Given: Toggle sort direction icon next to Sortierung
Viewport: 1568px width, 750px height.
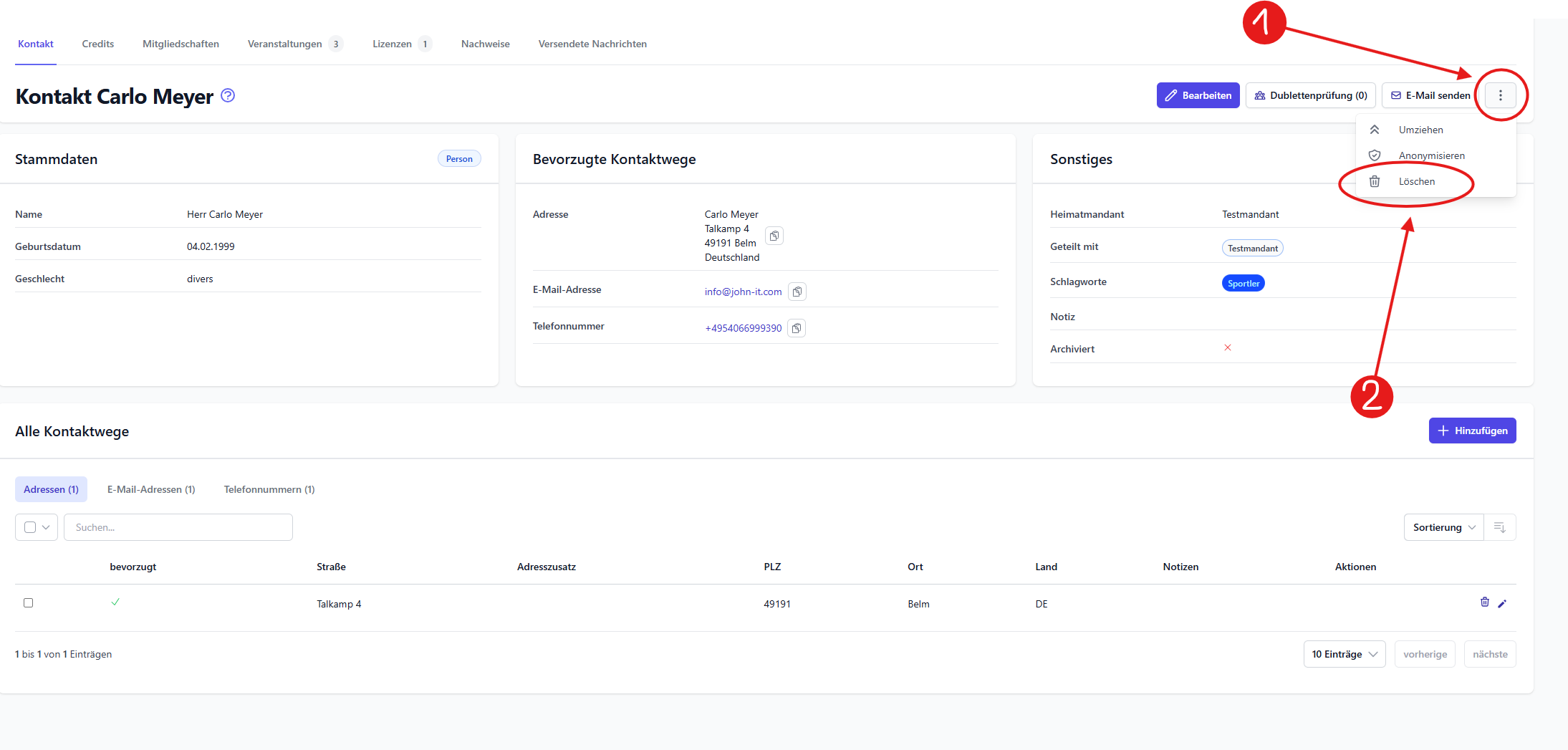Looking at the screenshot, I should coord(1499,527).
